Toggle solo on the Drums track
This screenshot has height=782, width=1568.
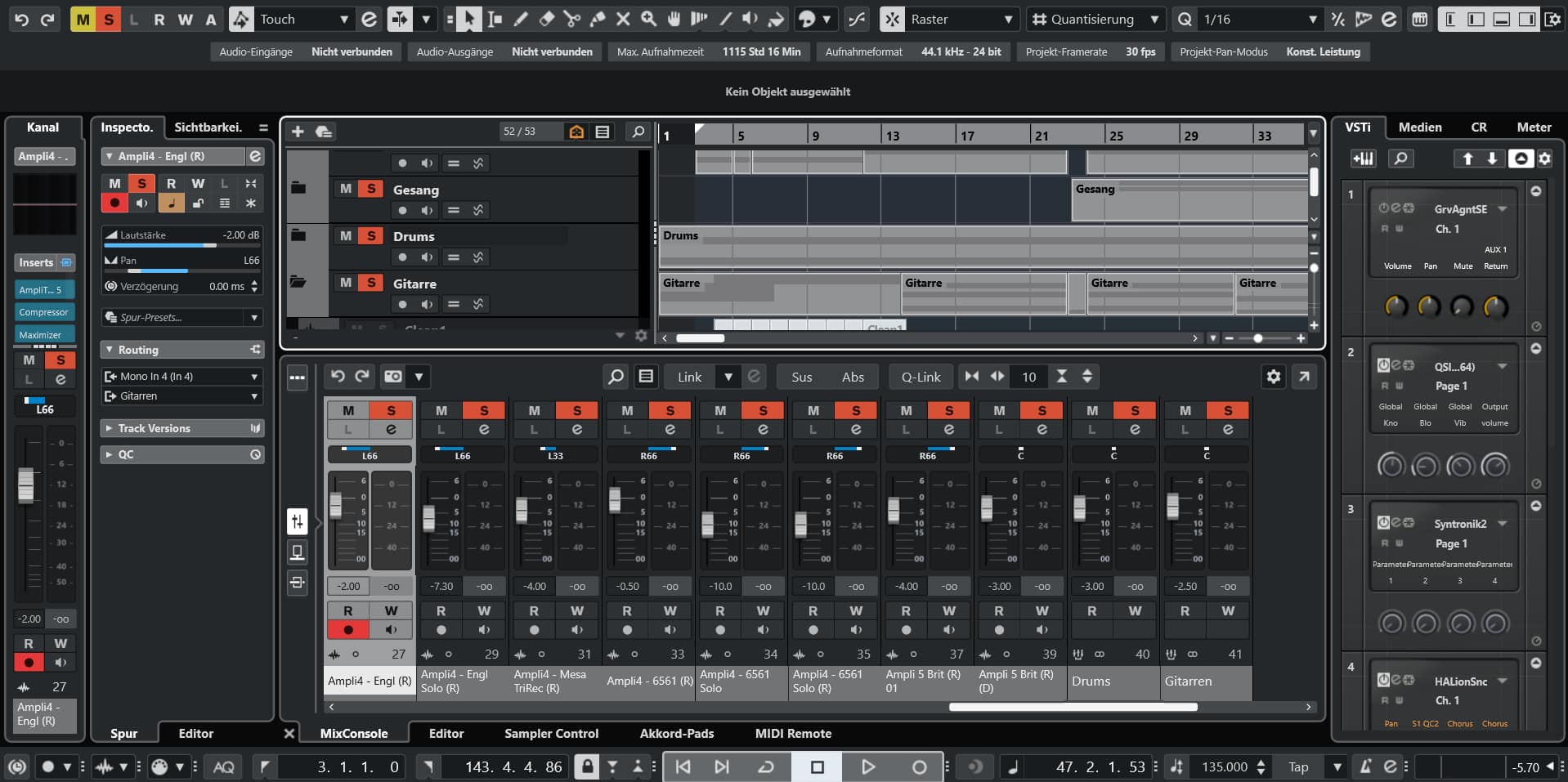[x=371, y=236]
